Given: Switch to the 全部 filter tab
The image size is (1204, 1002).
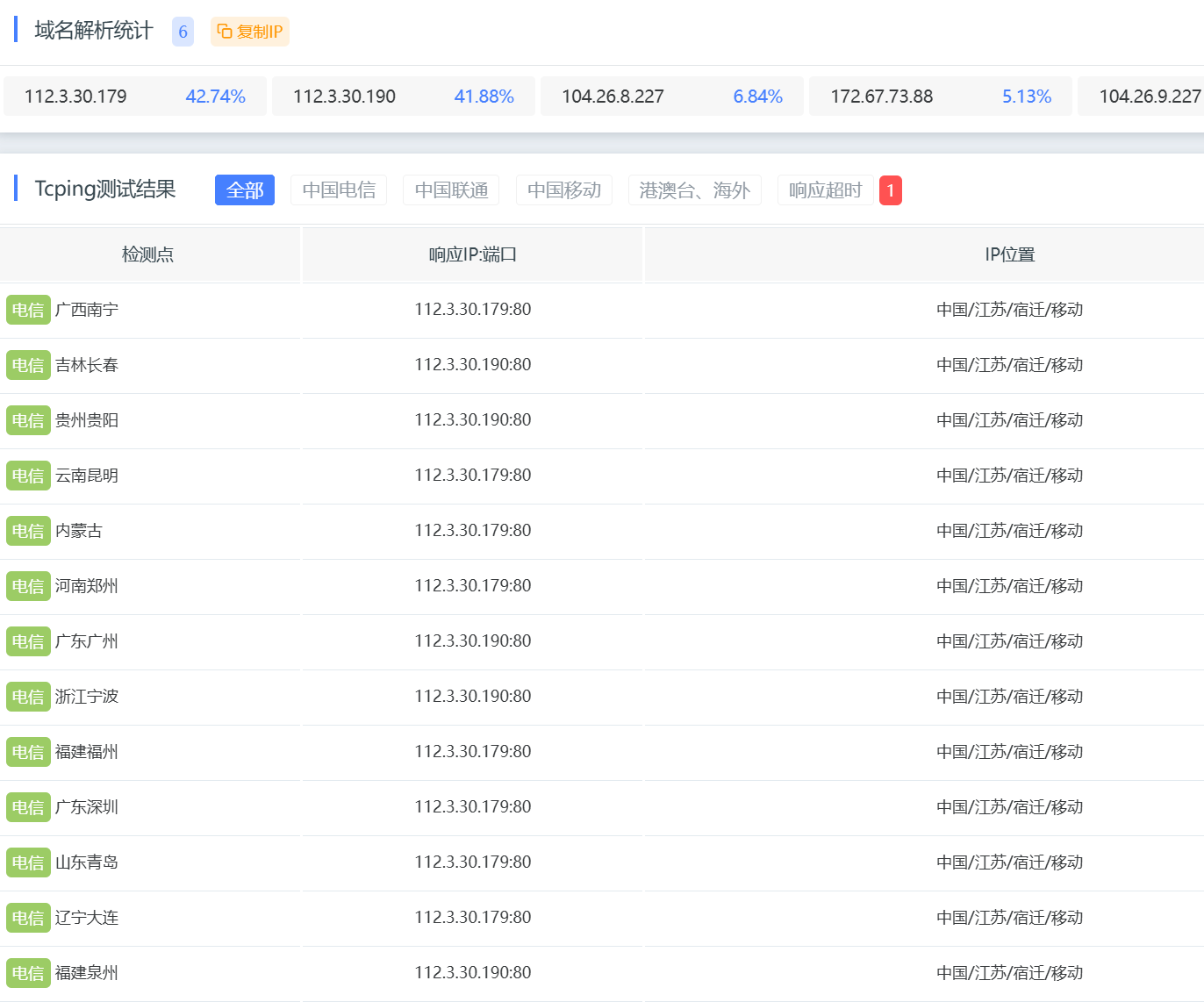Looking at the screenshot, I should (x=245, y=190).
